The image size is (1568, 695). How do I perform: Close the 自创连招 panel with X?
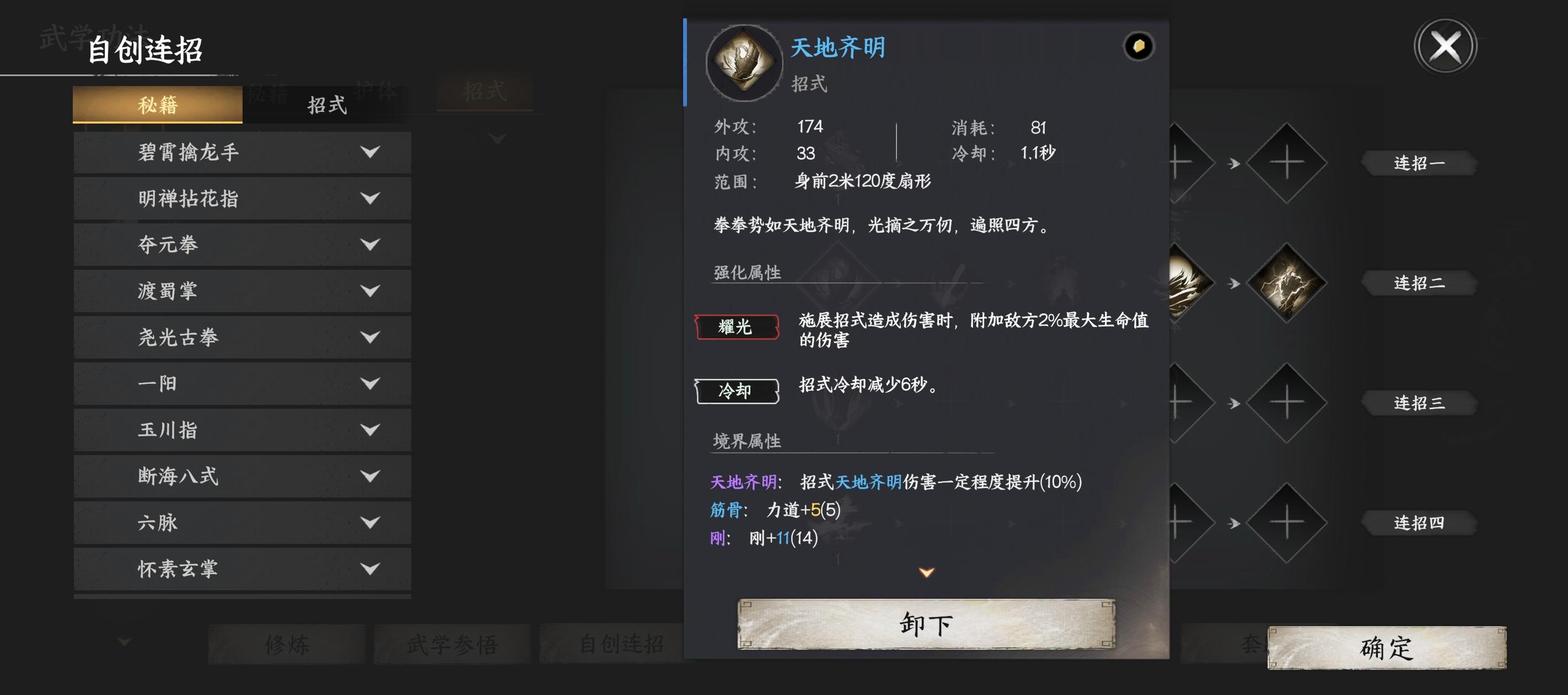(x=1445, y=46)
